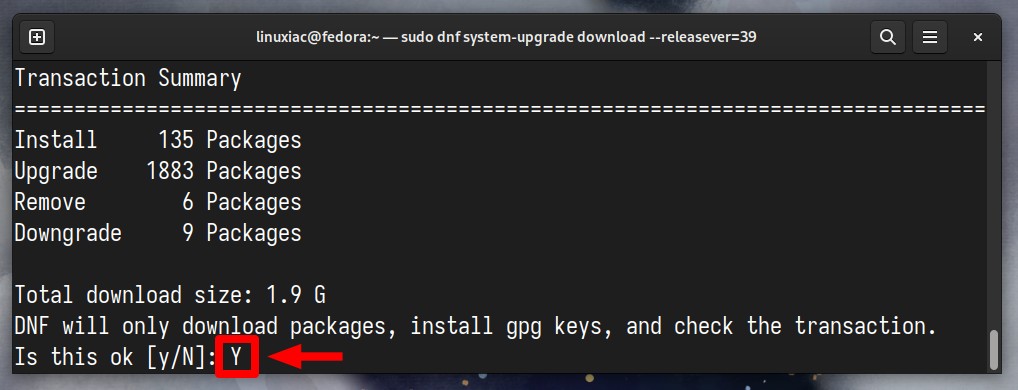
Task: Click the Install 135 Packages line
Action: (158, 140)
